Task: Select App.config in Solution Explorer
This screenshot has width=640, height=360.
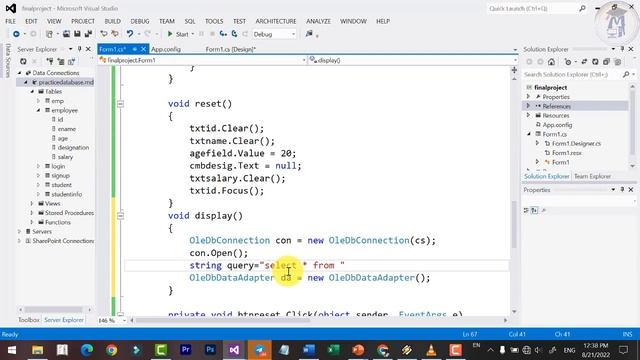Action: (557, 125)
